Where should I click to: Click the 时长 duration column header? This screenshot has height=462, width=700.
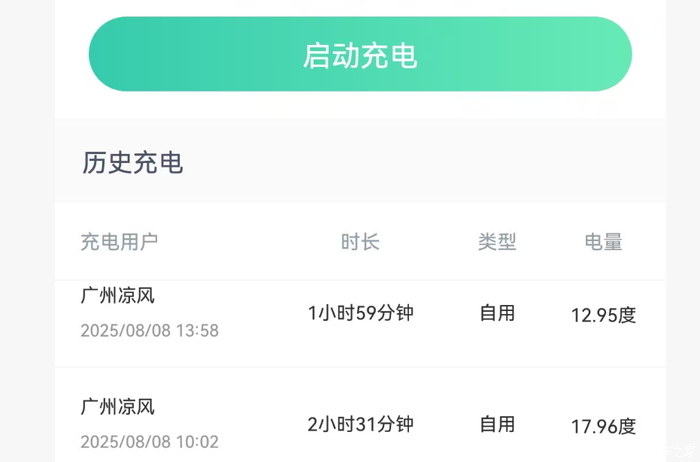[x=360, y=242]
